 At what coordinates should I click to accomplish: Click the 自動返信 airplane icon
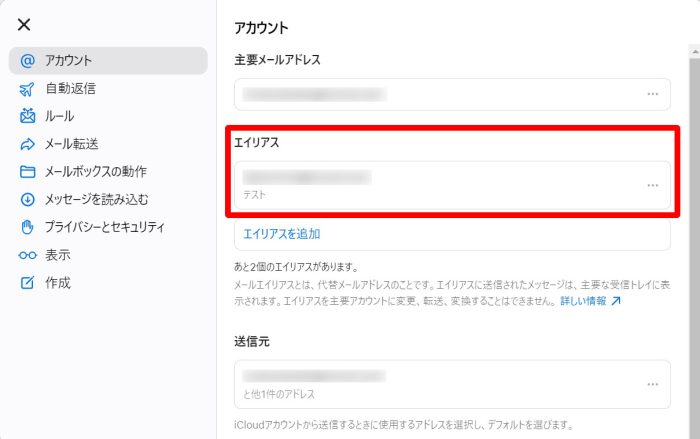[27, 89]
